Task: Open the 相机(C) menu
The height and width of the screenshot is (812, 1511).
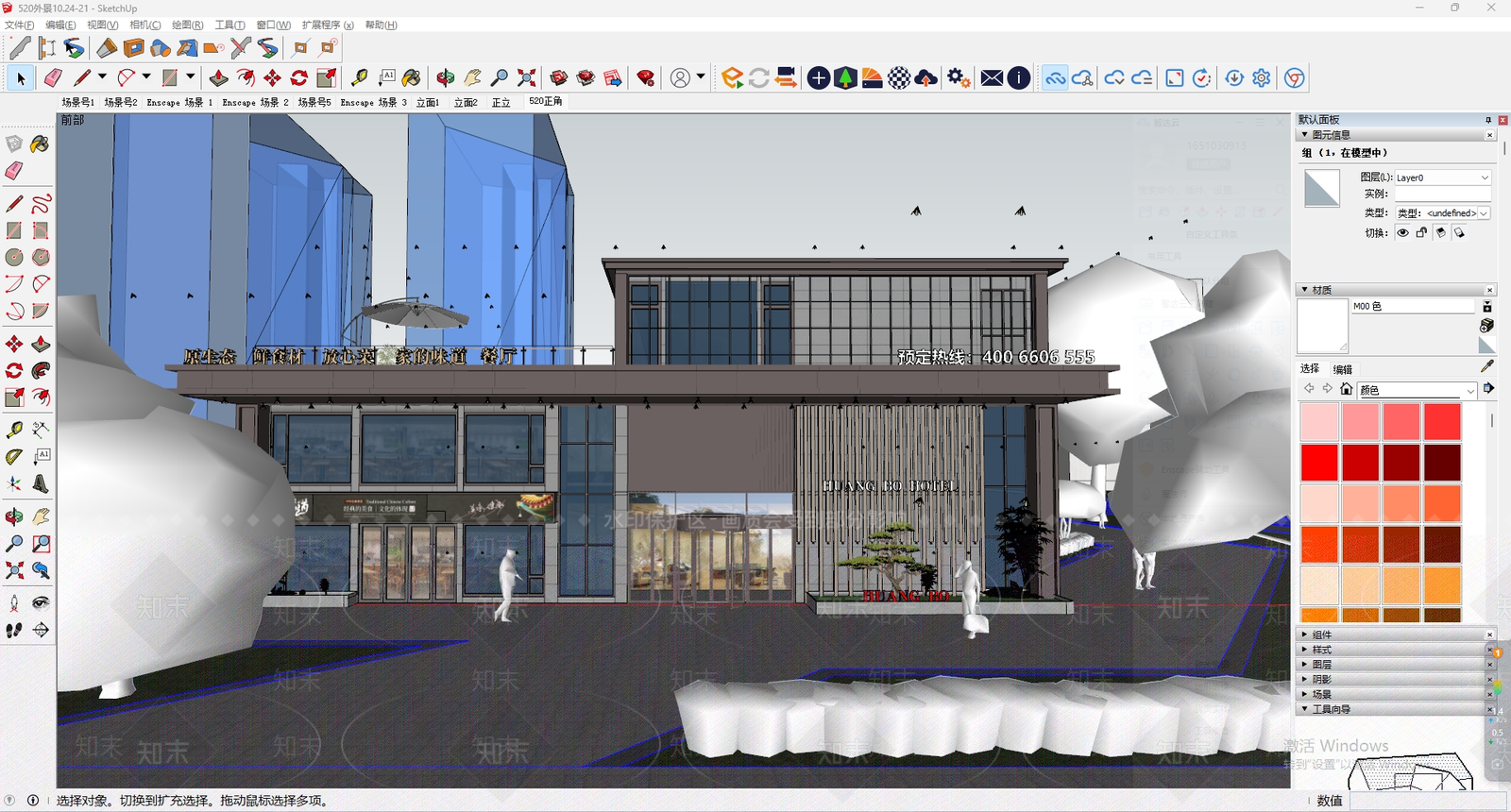Action: tap(145, 25)
